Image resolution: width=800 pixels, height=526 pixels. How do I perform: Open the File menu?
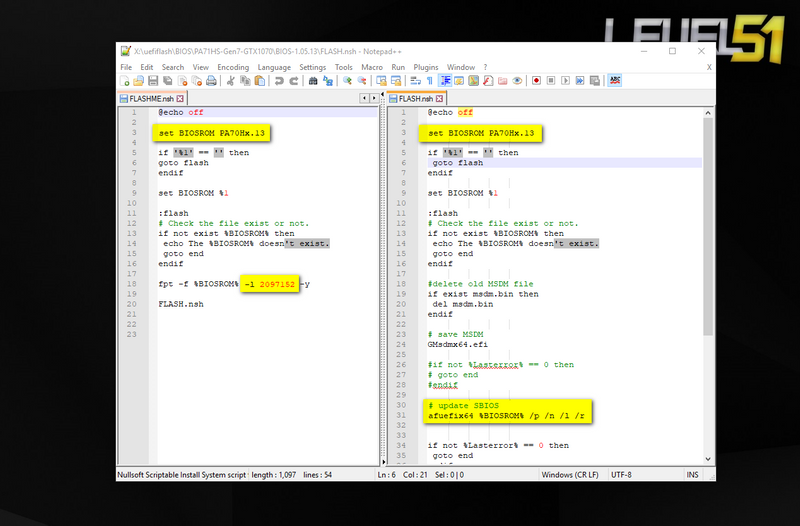pos(126,67)
